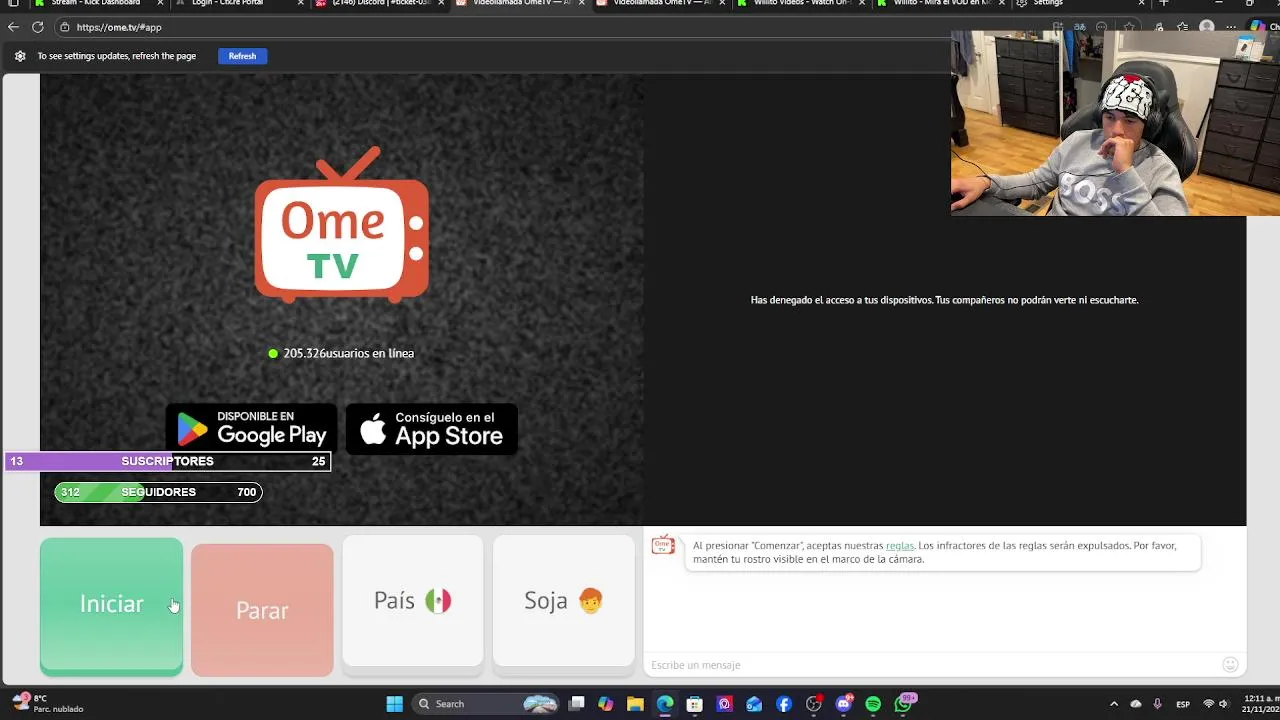Click the Parar stop button
This screenshot has height=720, width=1280.
pos(262,610)
